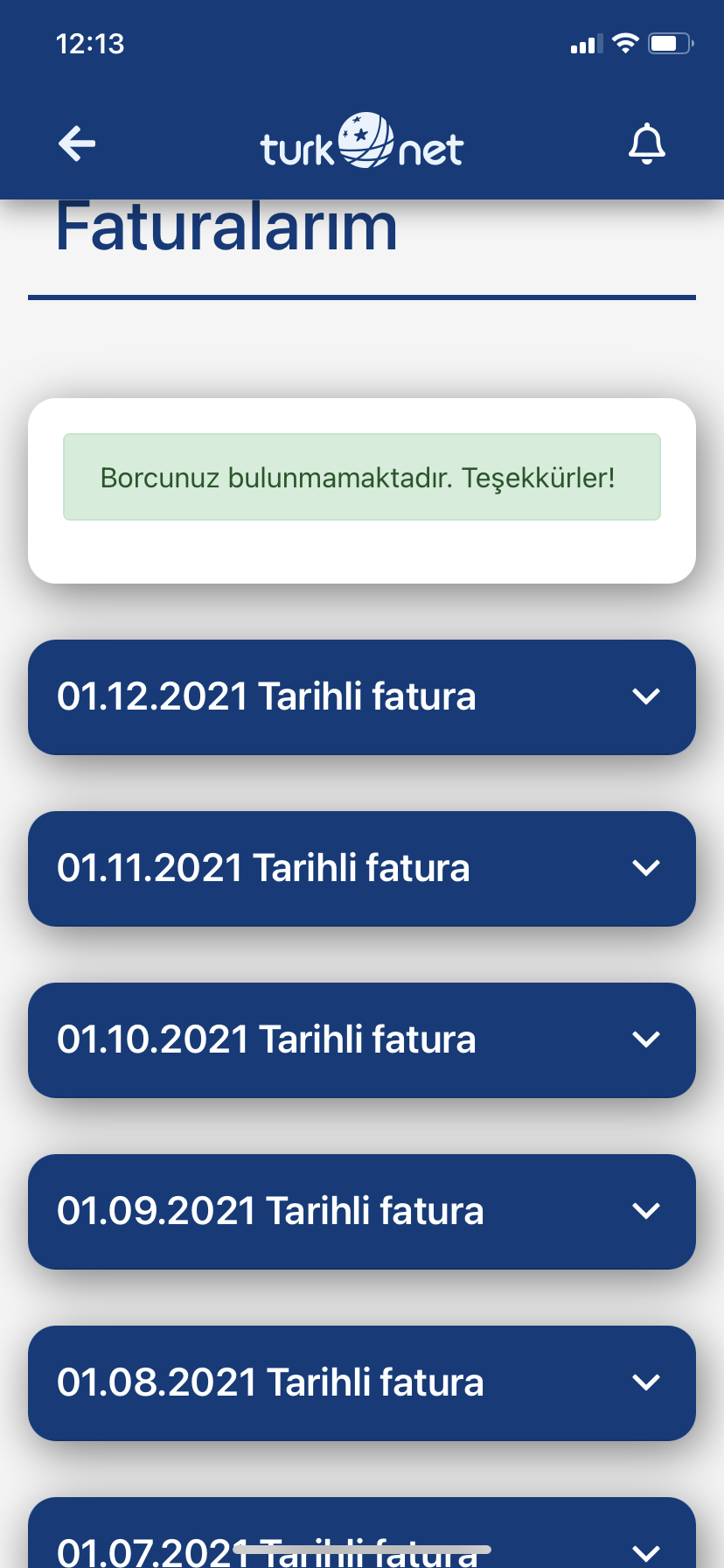Tap the back arrow icon
The width and height of the screenshot is (724, 1568).
point(77,144)
